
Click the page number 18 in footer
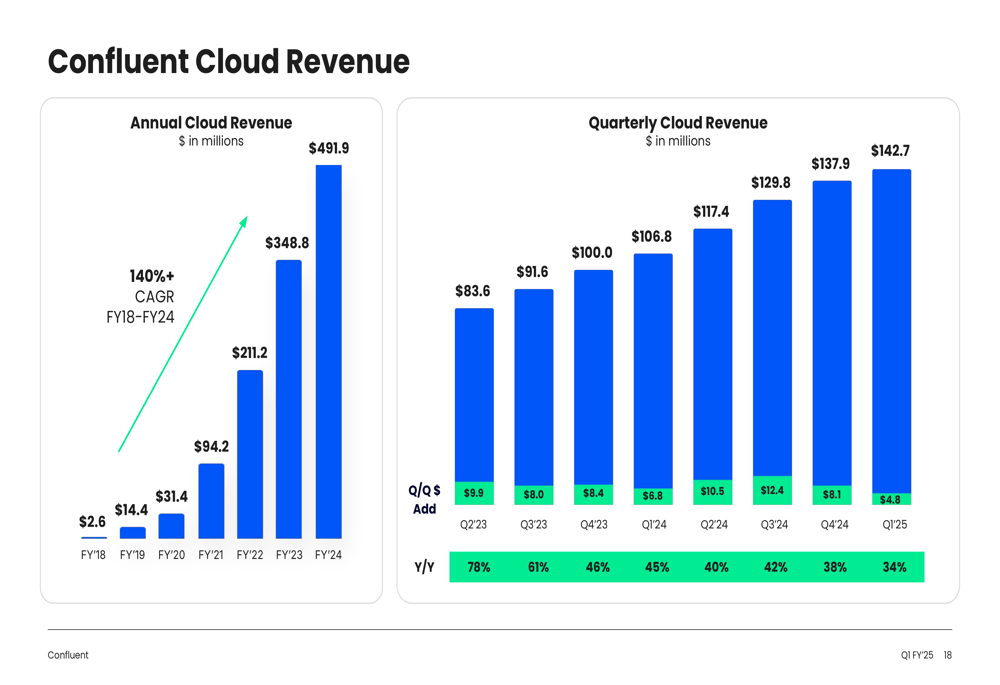click(947, 655)
